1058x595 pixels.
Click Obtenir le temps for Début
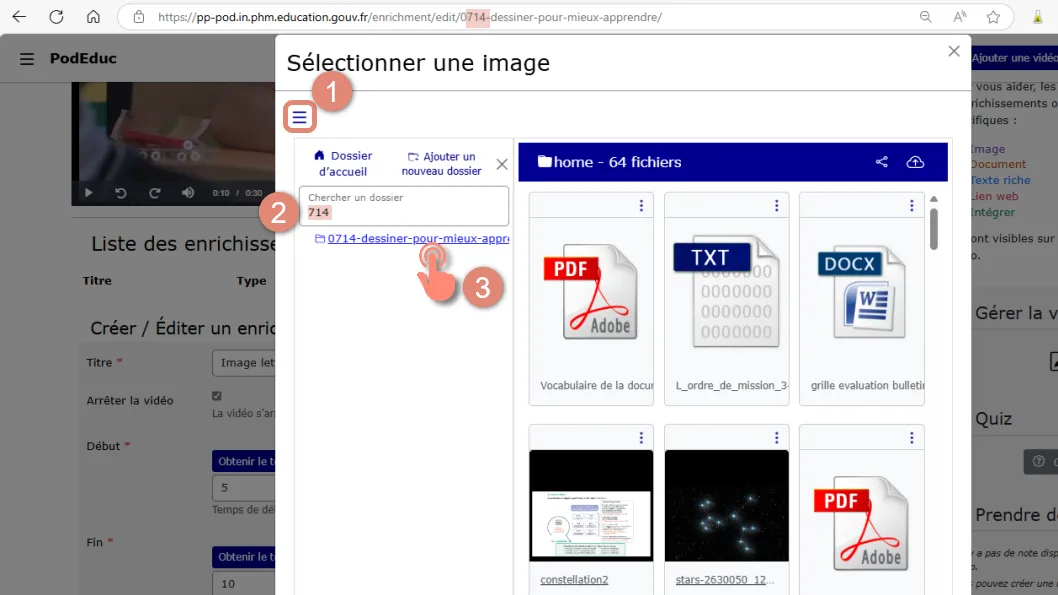tap(244, 461)
